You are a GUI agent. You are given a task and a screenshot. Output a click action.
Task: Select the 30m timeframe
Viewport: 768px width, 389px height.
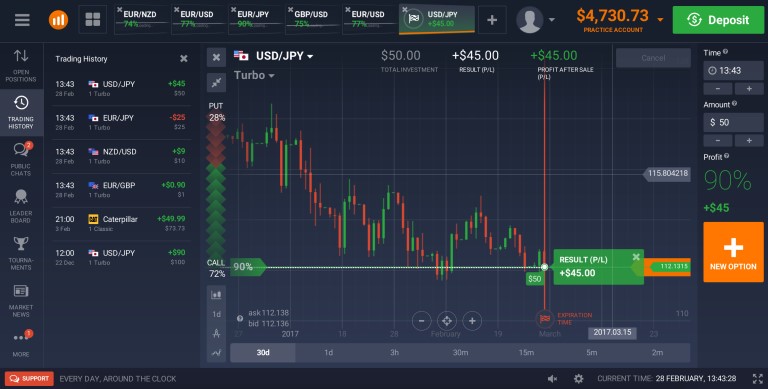click(x=460, y=353)
